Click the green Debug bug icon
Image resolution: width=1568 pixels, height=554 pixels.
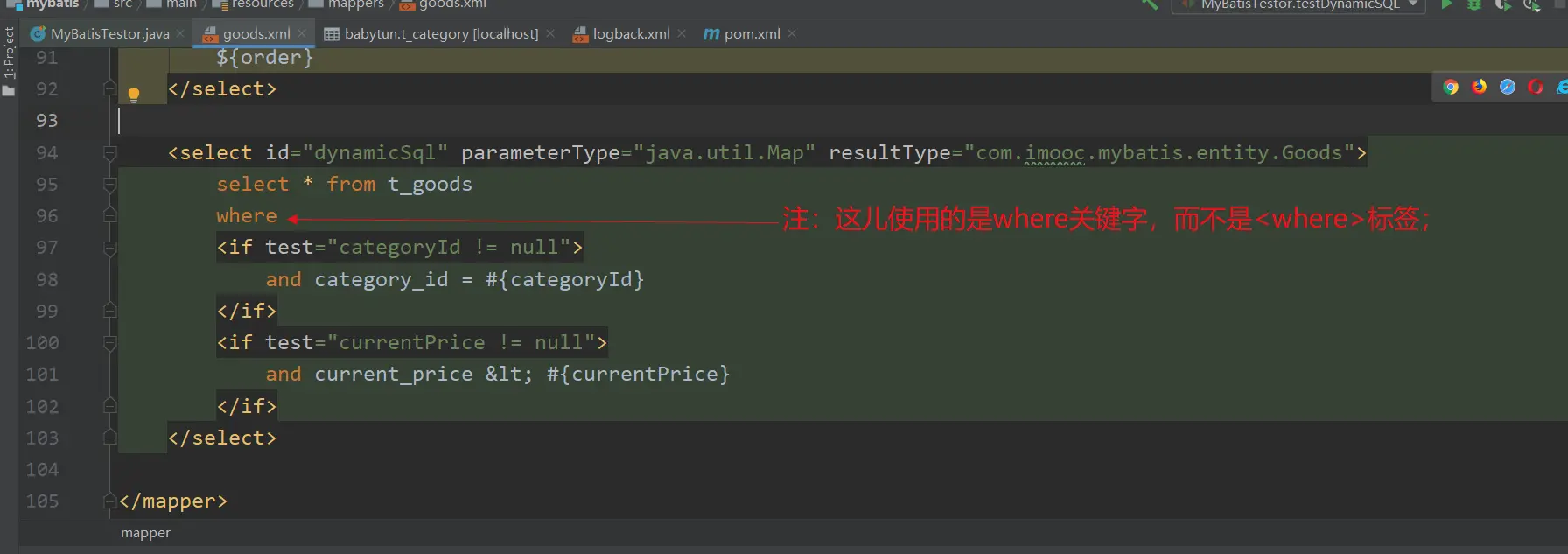[1474, 4]
